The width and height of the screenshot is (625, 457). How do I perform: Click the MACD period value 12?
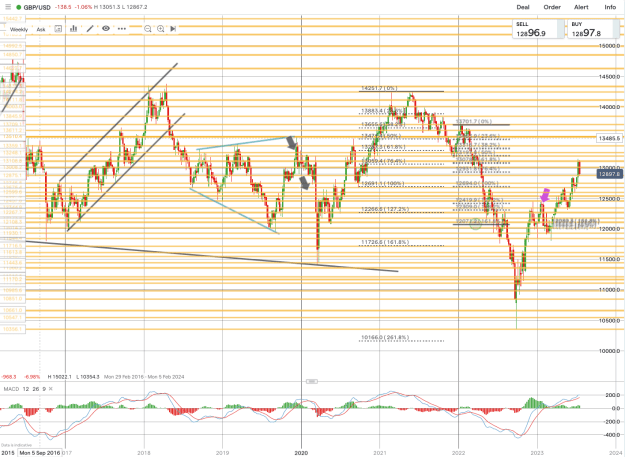26,389
